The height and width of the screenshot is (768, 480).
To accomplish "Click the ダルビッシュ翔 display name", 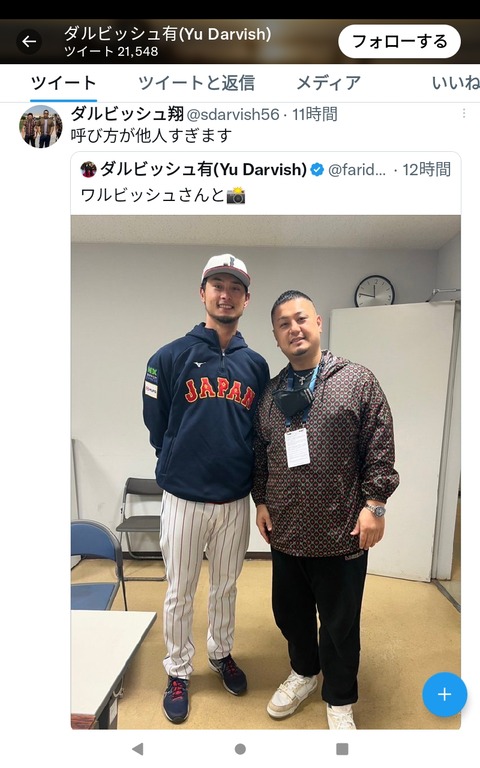I will coord(127,114).
